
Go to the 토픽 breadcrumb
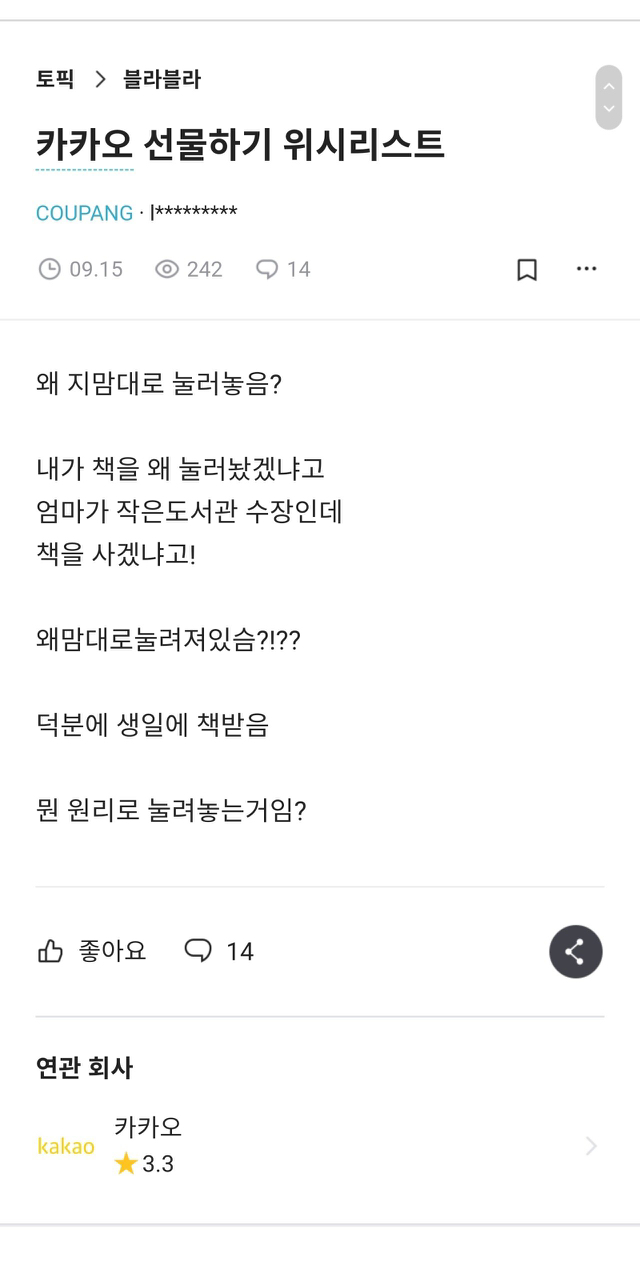55,80
